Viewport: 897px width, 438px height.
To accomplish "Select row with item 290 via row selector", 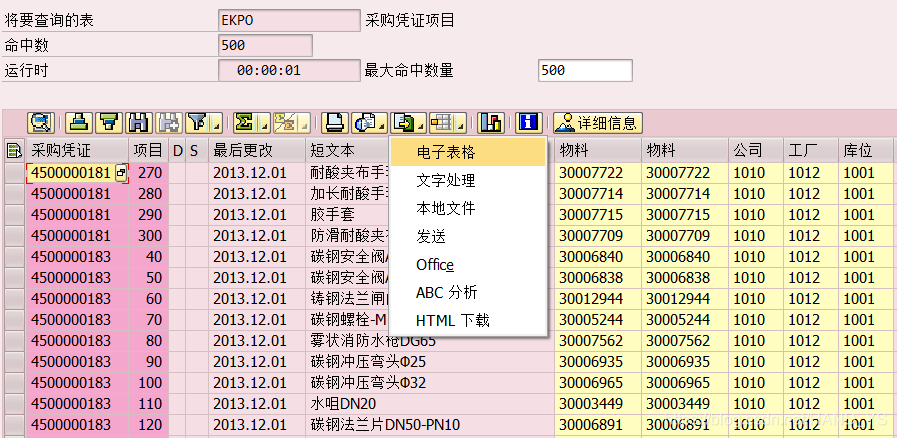I will [15, 214].
